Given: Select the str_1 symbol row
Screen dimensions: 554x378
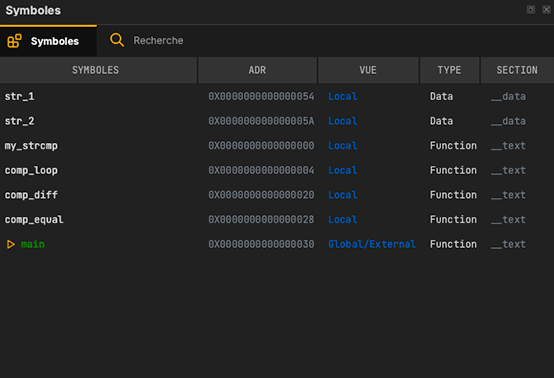Looking at the screenshot, I should 277,96.
